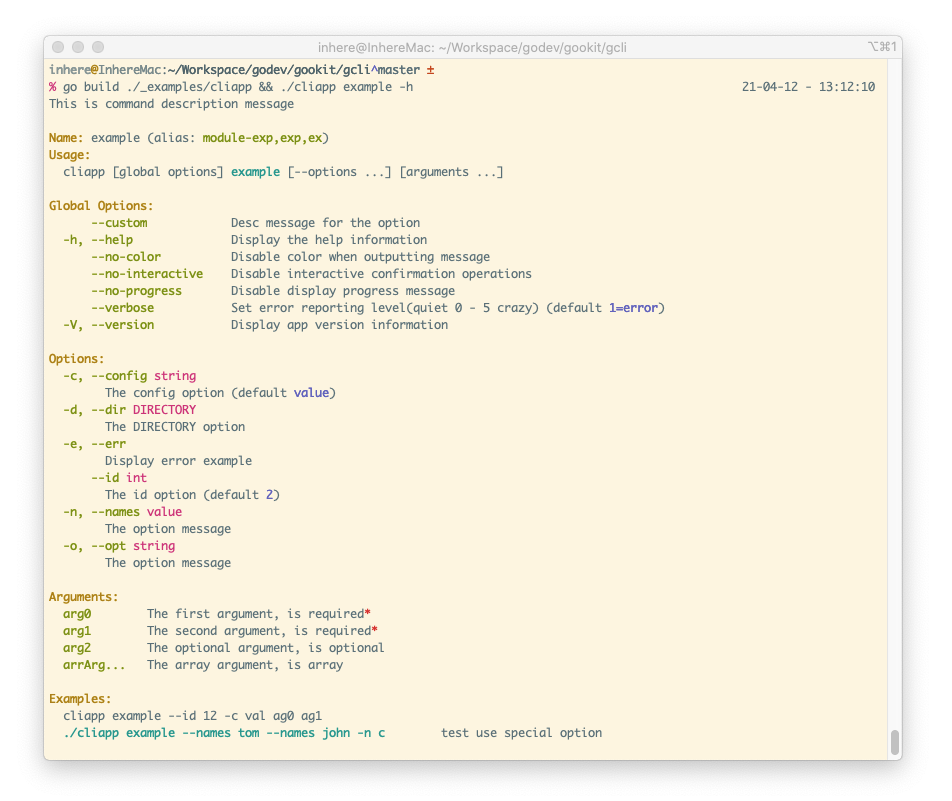Click the green zoom traffic light button
The width and height of the screenshot is (952, 801).
[96, 46]
